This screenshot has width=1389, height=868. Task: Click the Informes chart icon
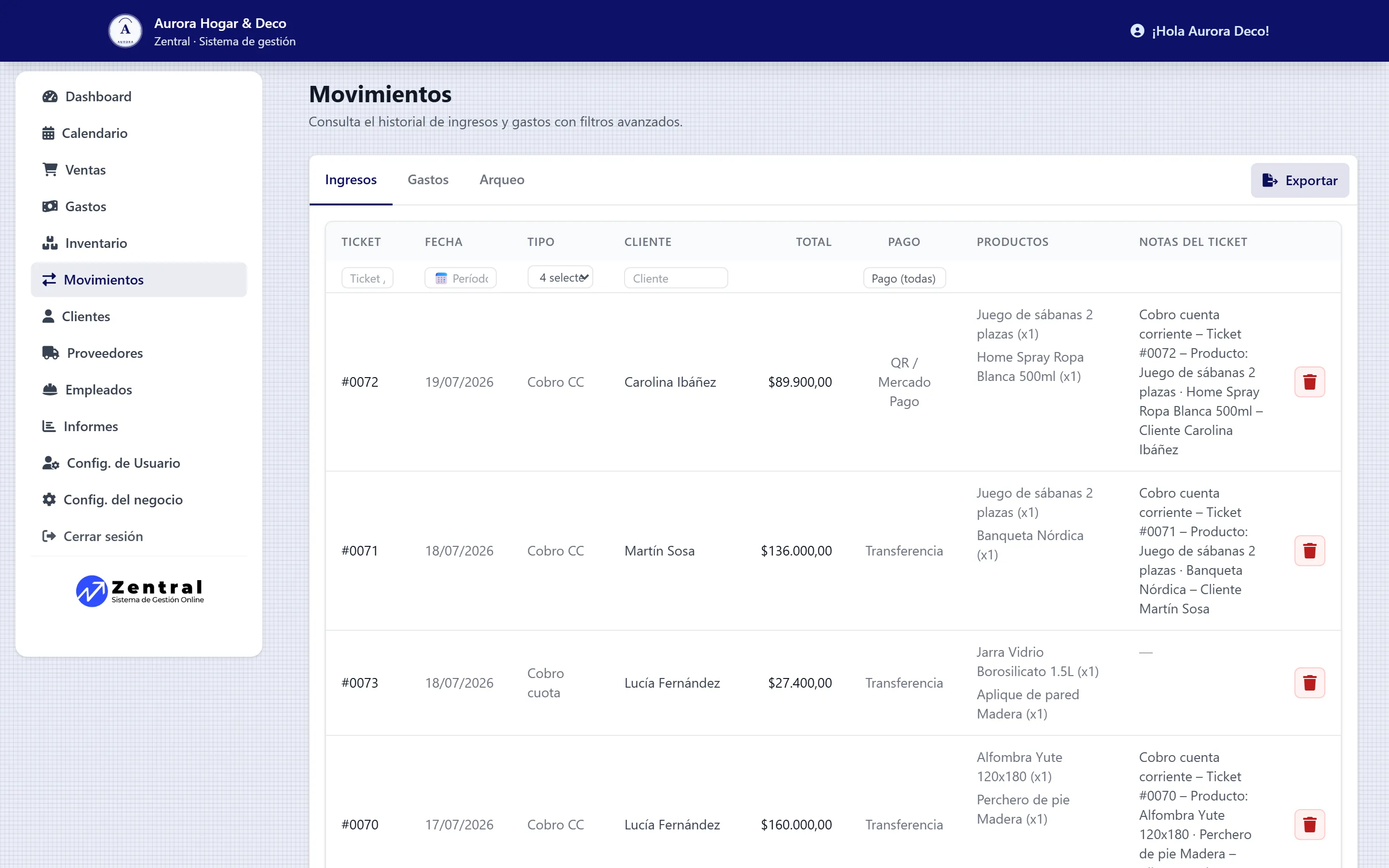(49, 427)
